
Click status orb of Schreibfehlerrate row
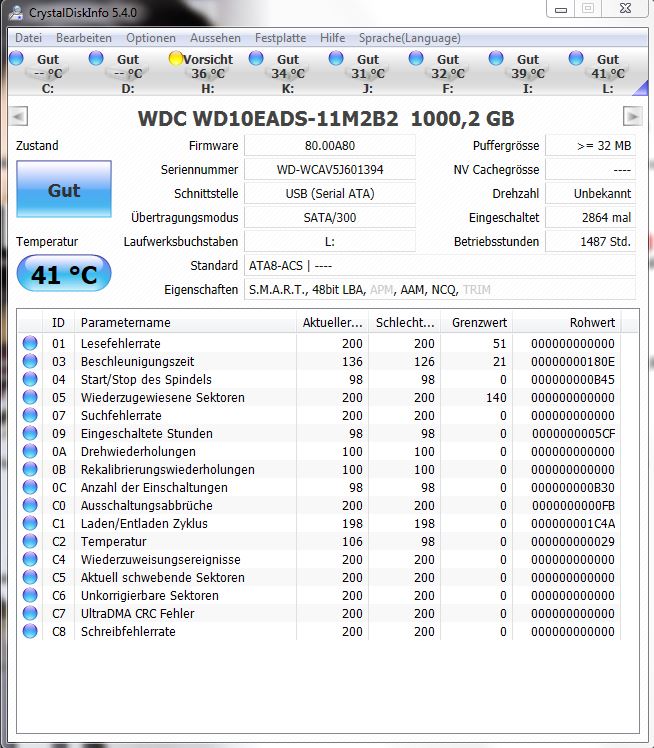click(x=30, y=631)
